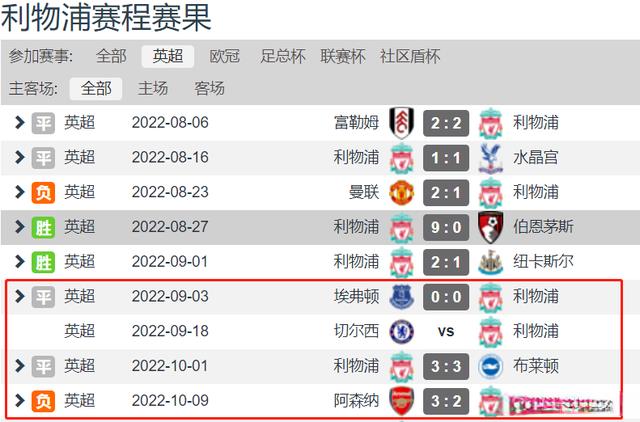Screen dimensions: 640x422
Task: Click the 纽卡斯尔 team name link
Action: pyautogui.click(x=543, y=262)
